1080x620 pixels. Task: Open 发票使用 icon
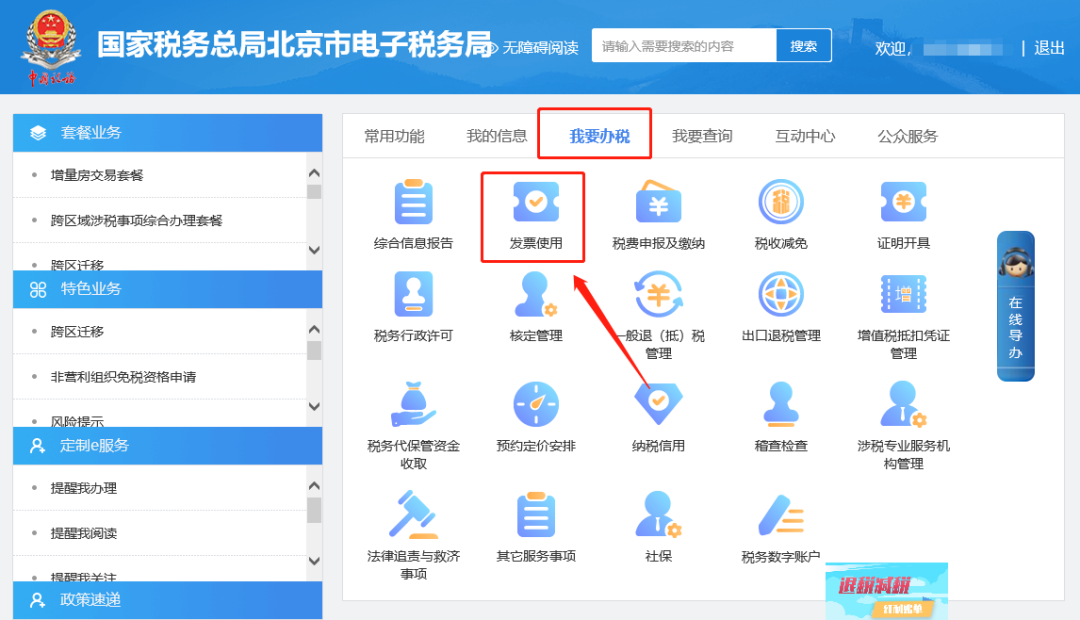tap(536, 202)
